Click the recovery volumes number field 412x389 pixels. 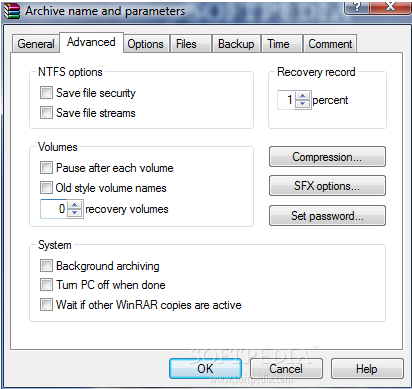[x=54, y=209]
